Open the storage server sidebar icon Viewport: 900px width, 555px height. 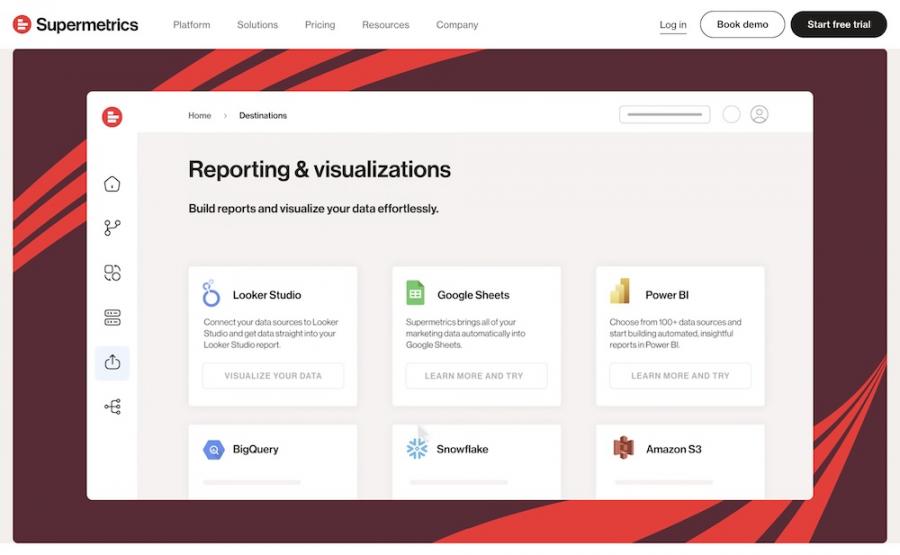click(x=112, y=317)
